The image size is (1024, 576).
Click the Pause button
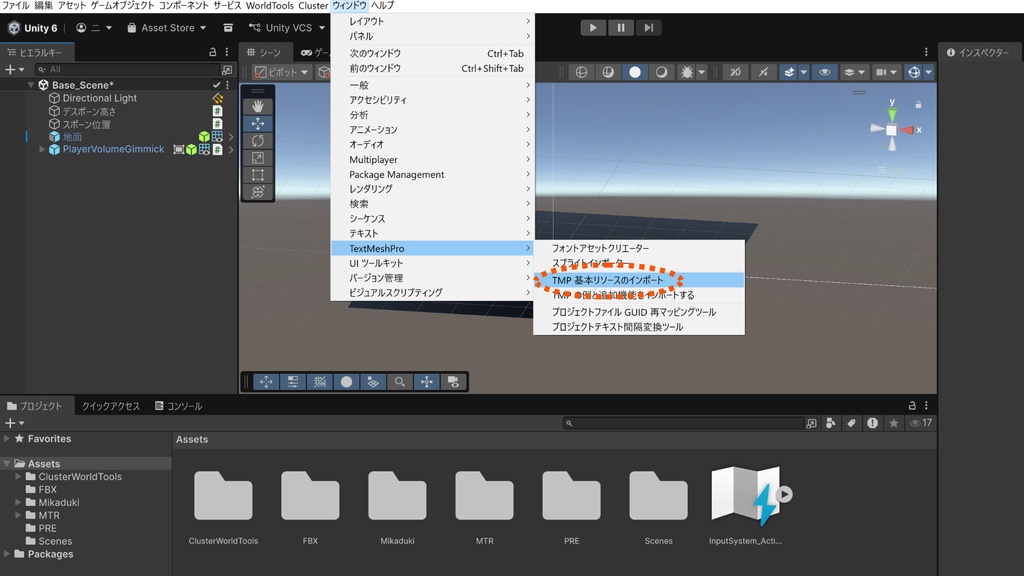tap(620, 27)
